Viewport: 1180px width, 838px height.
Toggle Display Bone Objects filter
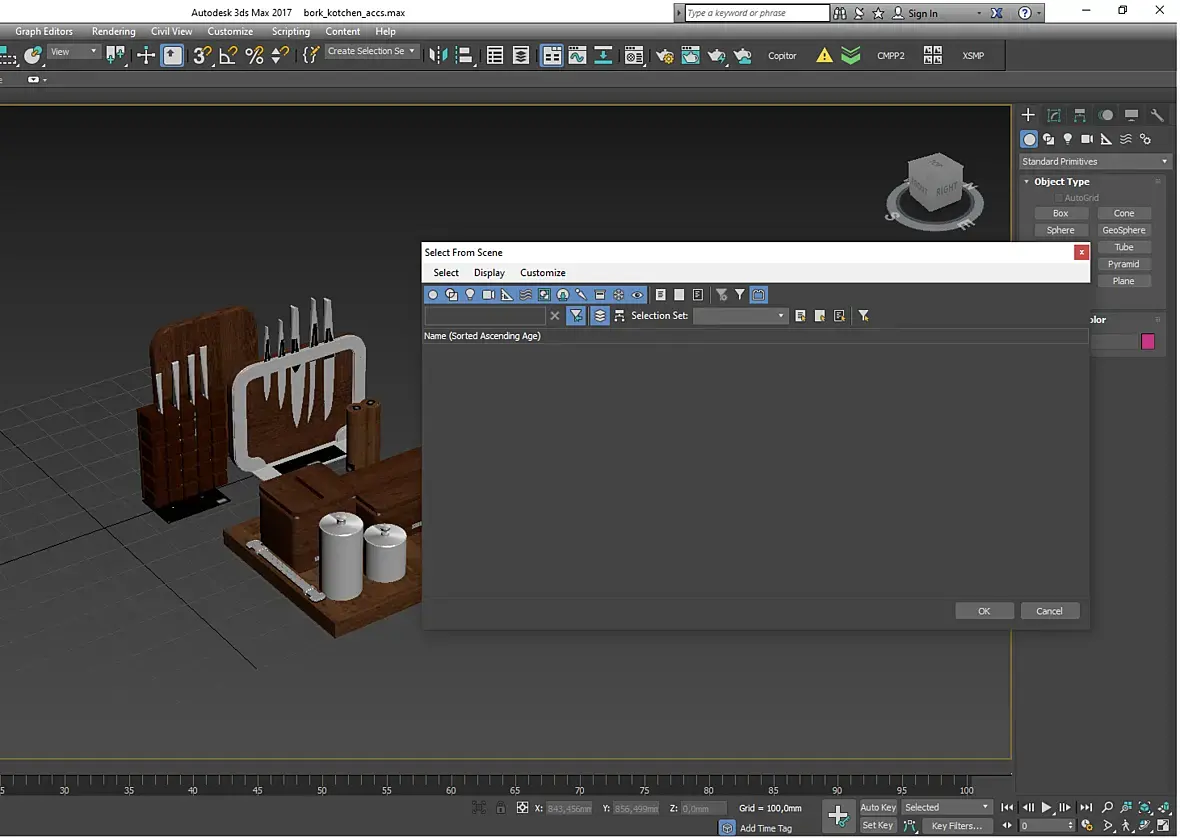[581, 295]
